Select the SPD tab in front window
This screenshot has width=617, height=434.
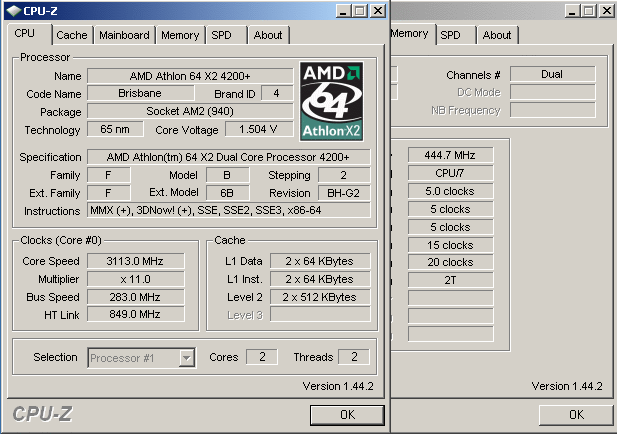(x=221, y=35)
